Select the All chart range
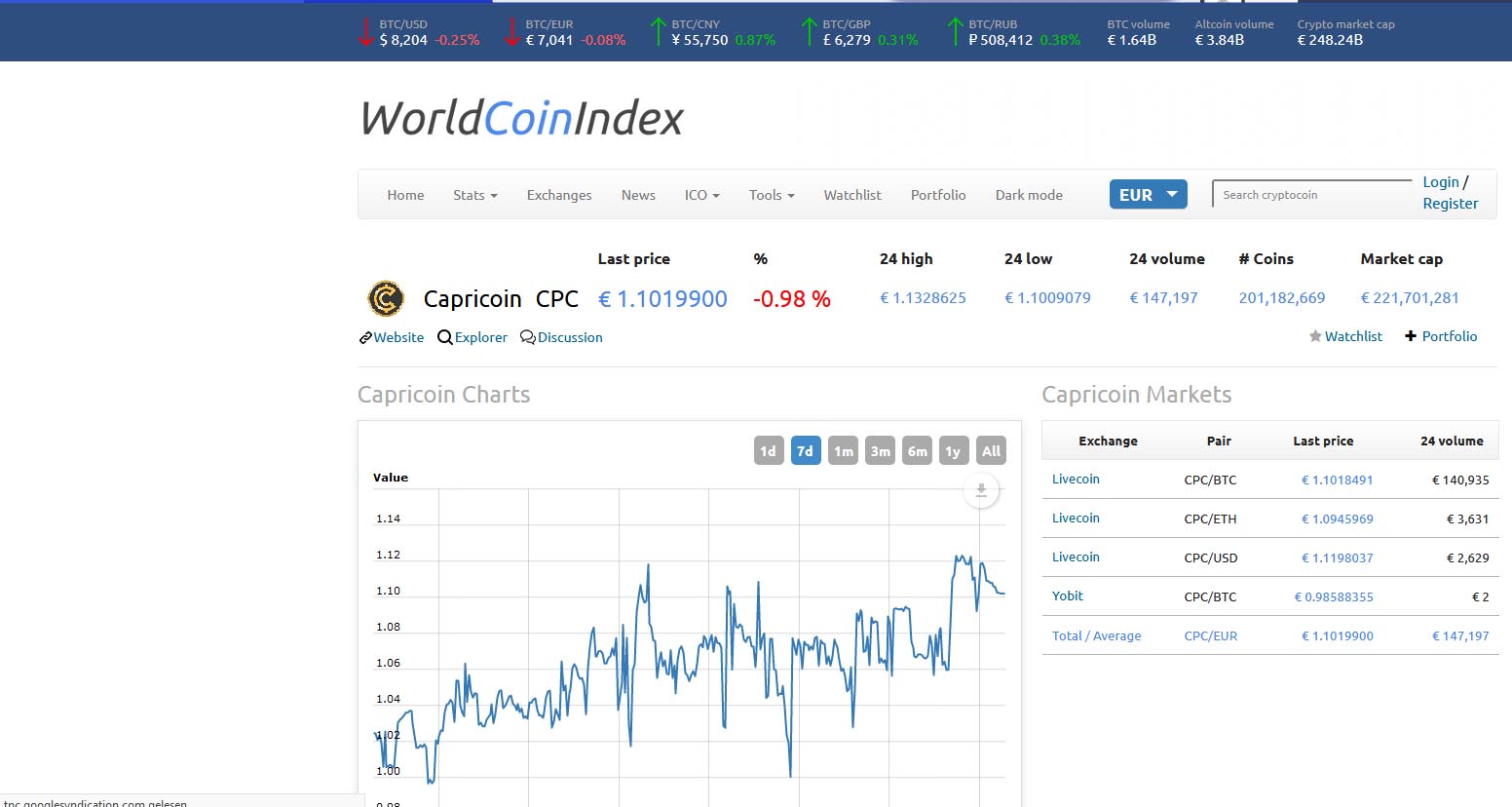Image resolution: width=1512 pixels, height=807 pixels. click(x=991, y=450)
